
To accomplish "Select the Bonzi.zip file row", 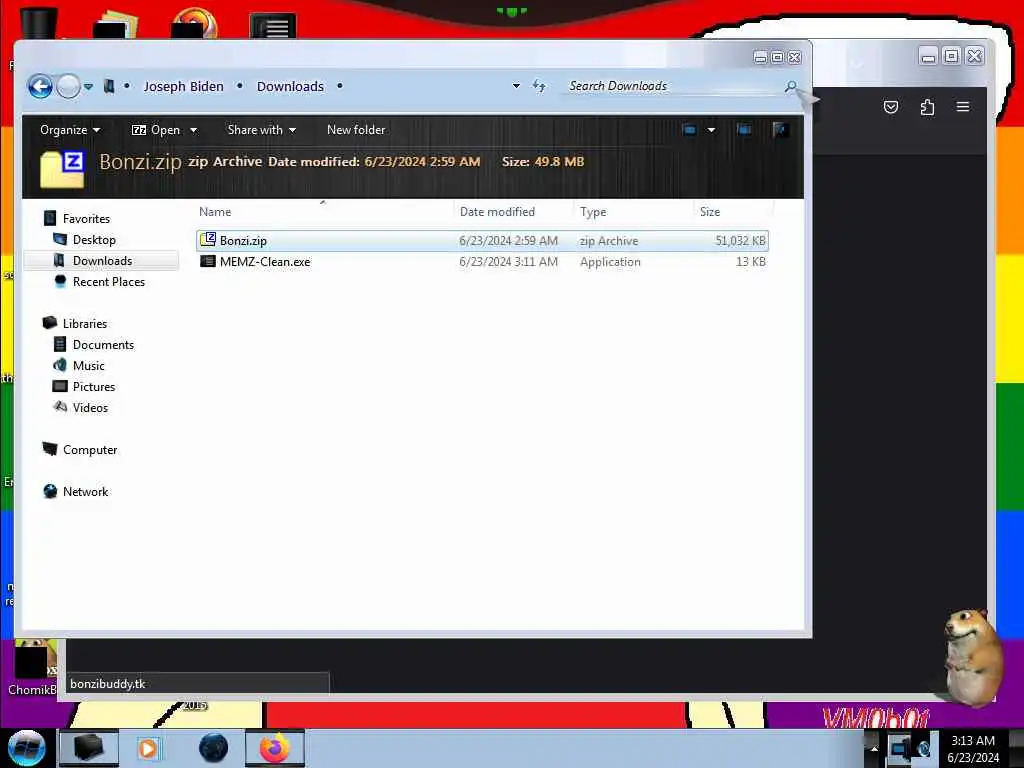I will (482, 240).
